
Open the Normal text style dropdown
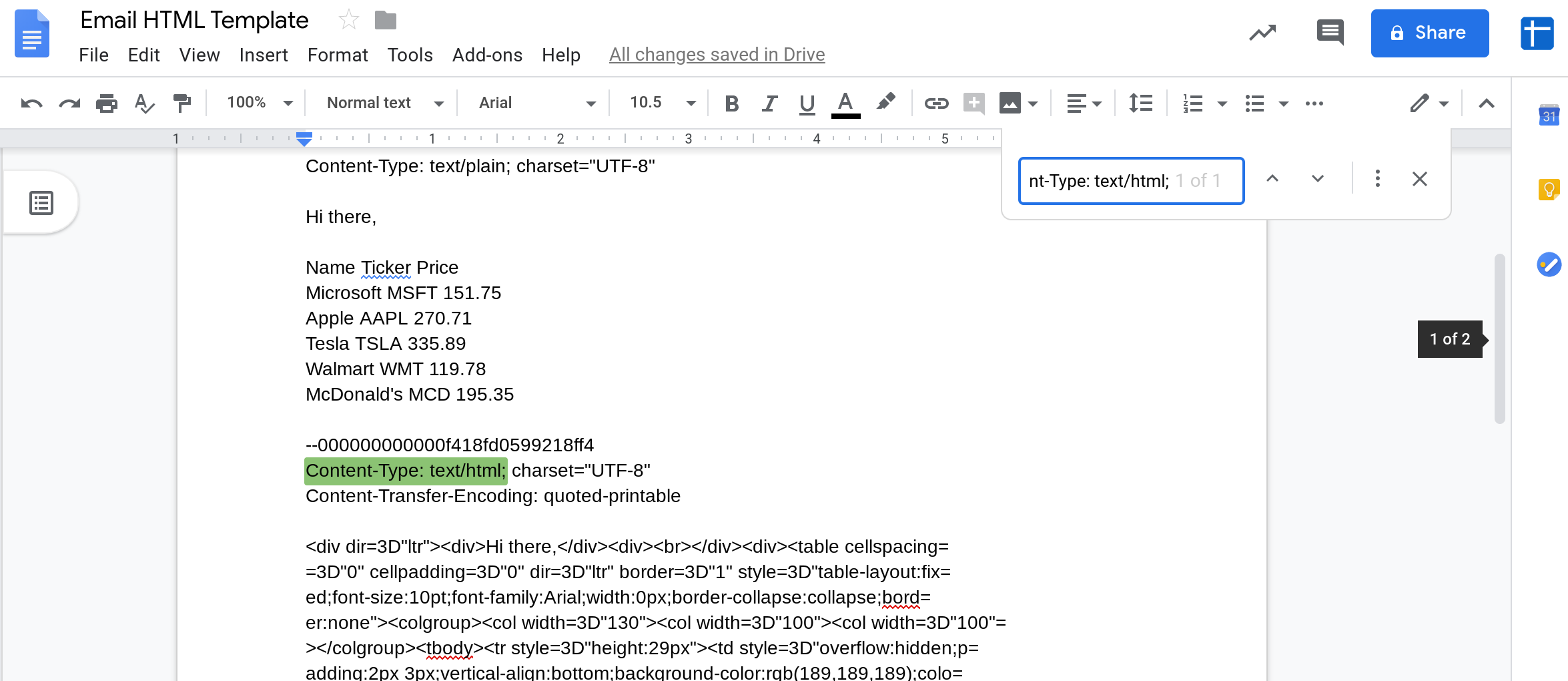pyautogui.click(x=385, y=103)
